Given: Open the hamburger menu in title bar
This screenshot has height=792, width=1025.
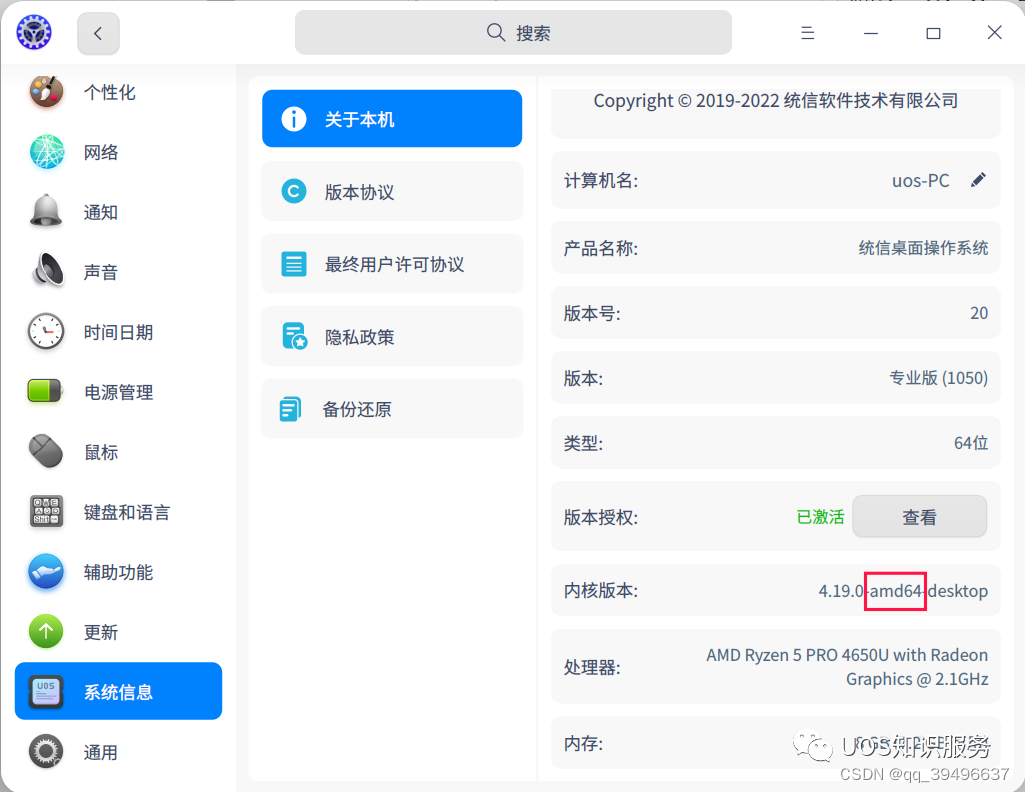Looking at the screenshot, I should pos(807,32).
